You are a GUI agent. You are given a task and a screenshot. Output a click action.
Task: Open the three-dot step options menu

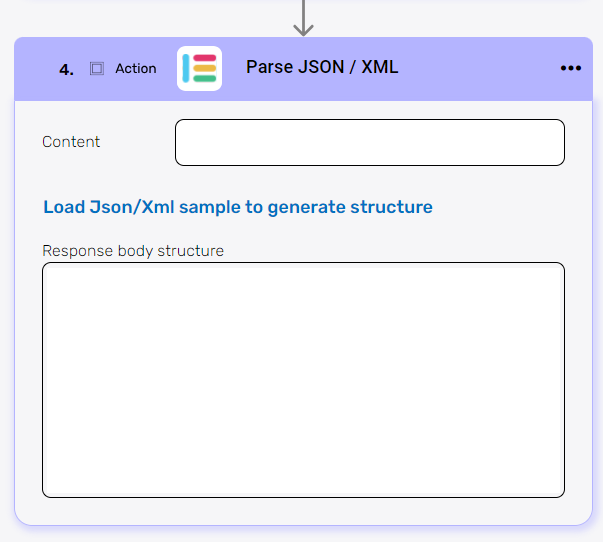click(570, 68)
